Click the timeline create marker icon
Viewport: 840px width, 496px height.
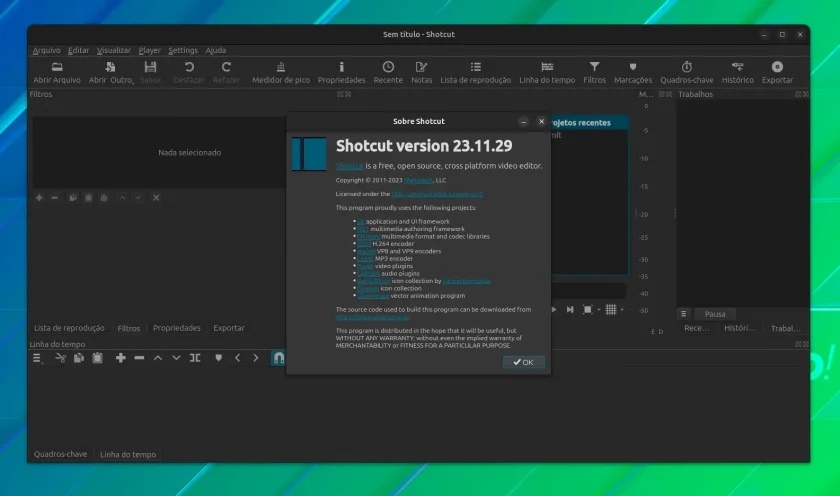tap(219, 358)
